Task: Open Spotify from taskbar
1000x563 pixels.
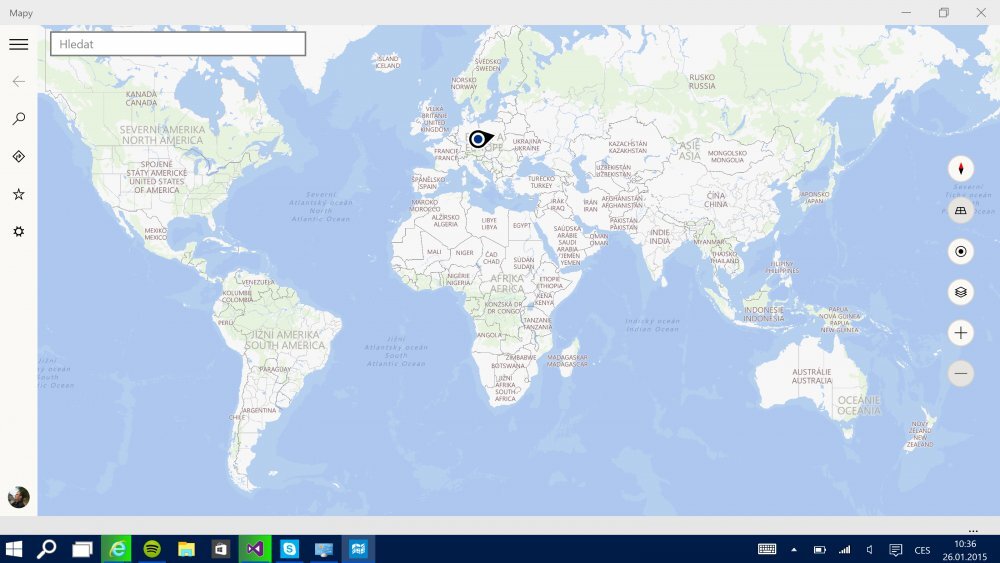Action: point(152,549)
